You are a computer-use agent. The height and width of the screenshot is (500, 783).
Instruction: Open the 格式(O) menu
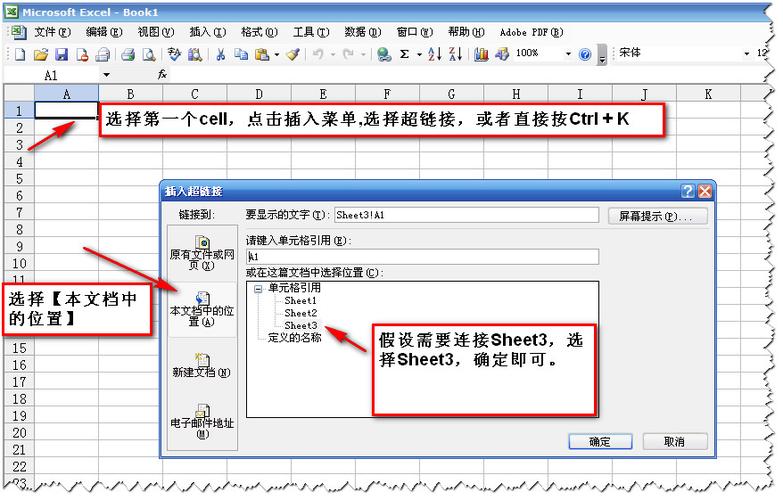click(x=259, y=32)
